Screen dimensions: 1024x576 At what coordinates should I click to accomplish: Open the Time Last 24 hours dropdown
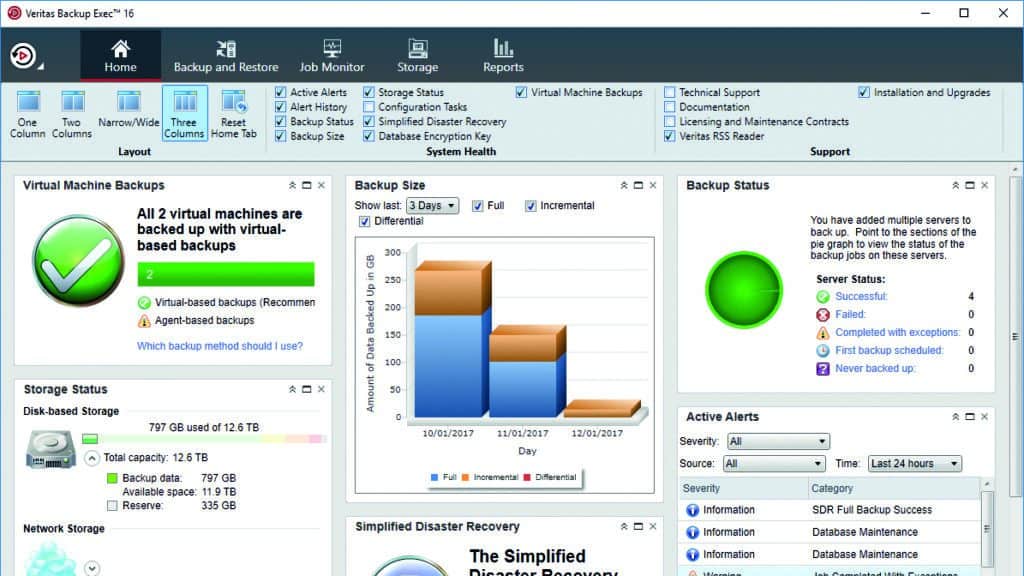coord(915,464)
